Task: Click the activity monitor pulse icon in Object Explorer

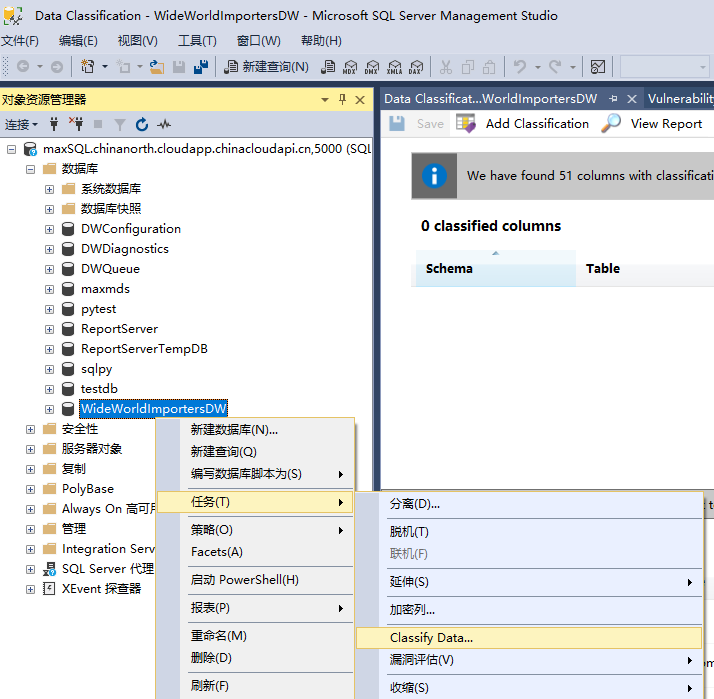Action: click(x=164, y=124)
